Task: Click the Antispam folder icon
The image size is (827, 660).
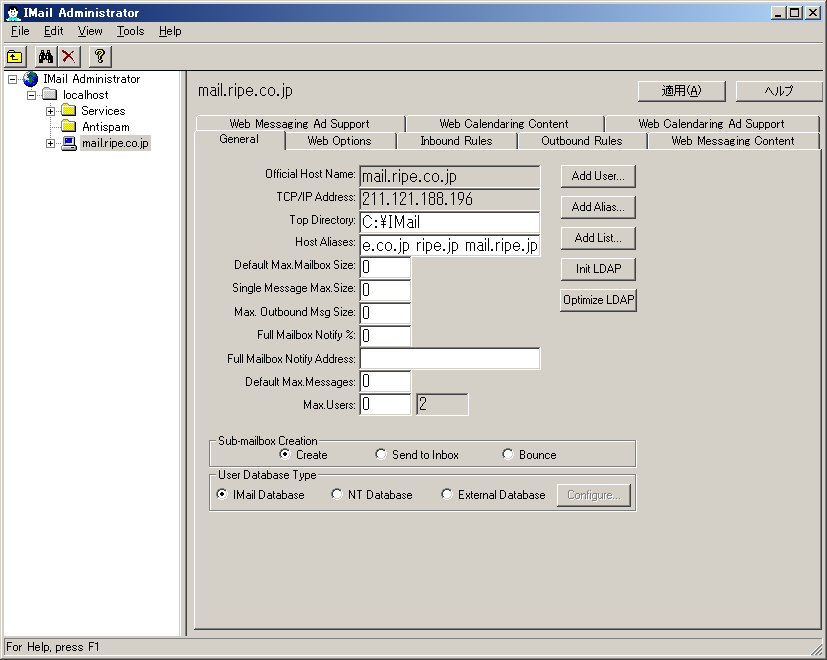Action: coord(69,127)
